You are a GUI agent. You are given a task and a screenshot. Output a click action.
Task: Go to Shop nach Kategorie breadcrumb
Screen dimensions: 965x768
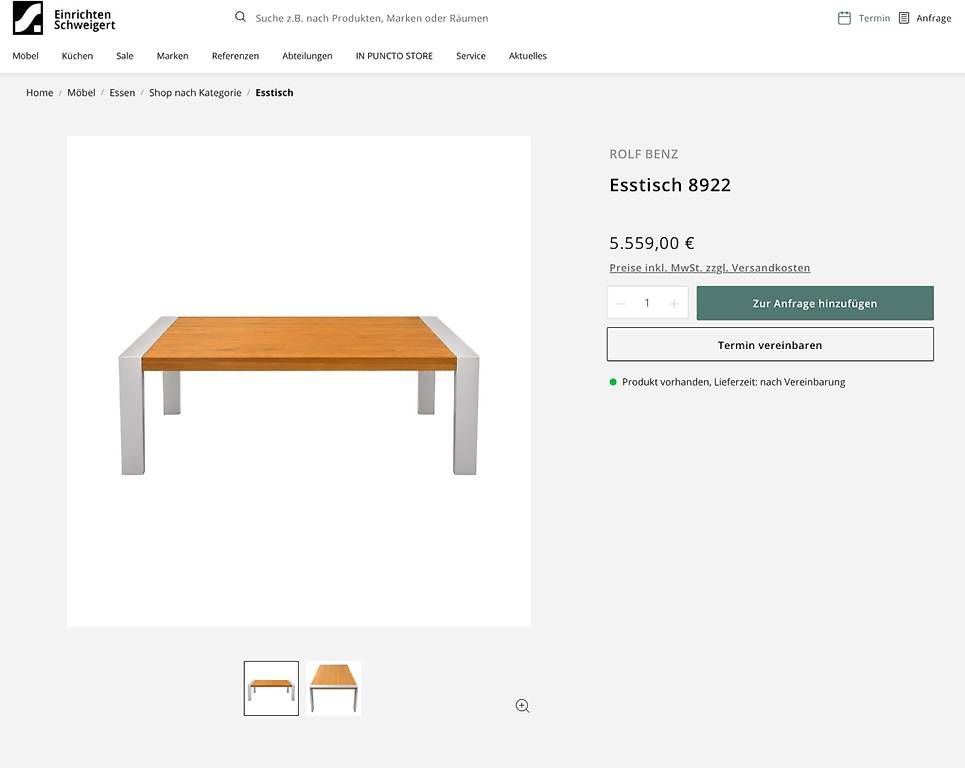(195, 93)
